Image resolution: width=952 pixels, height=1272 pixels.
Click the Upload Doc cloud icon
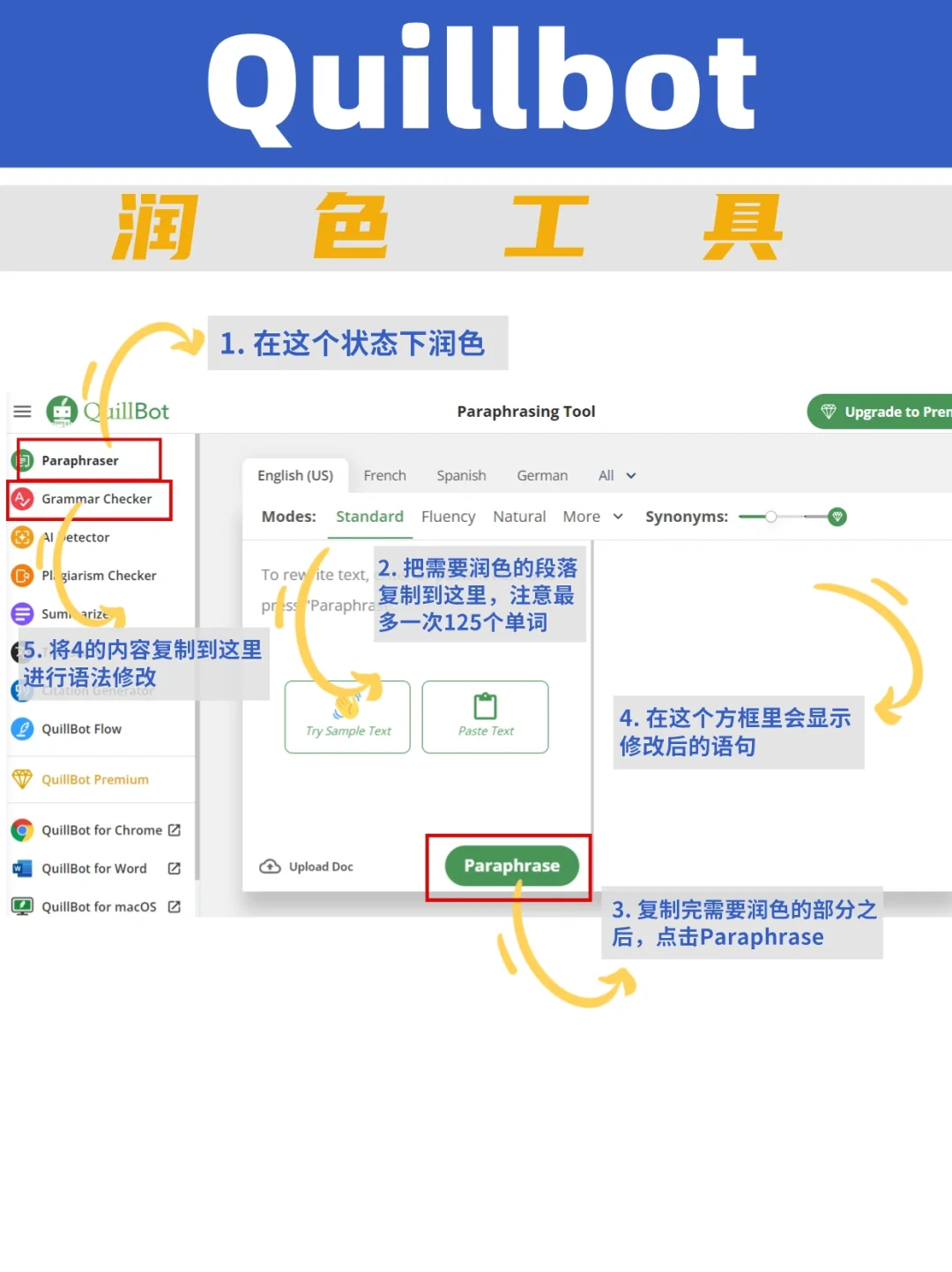pos(270,867)
